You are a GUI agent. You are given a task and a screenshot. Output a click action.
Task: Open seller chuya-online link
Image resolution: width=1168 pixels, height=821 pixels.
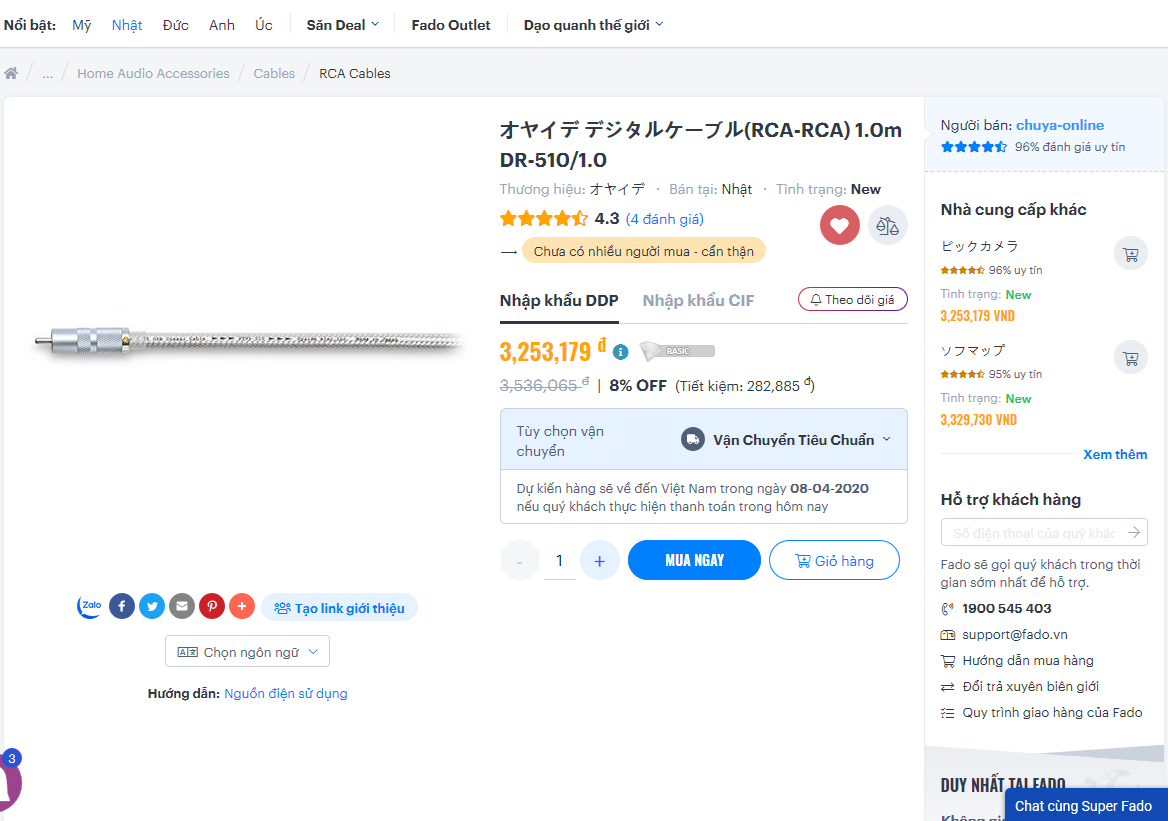(1060, 125)
